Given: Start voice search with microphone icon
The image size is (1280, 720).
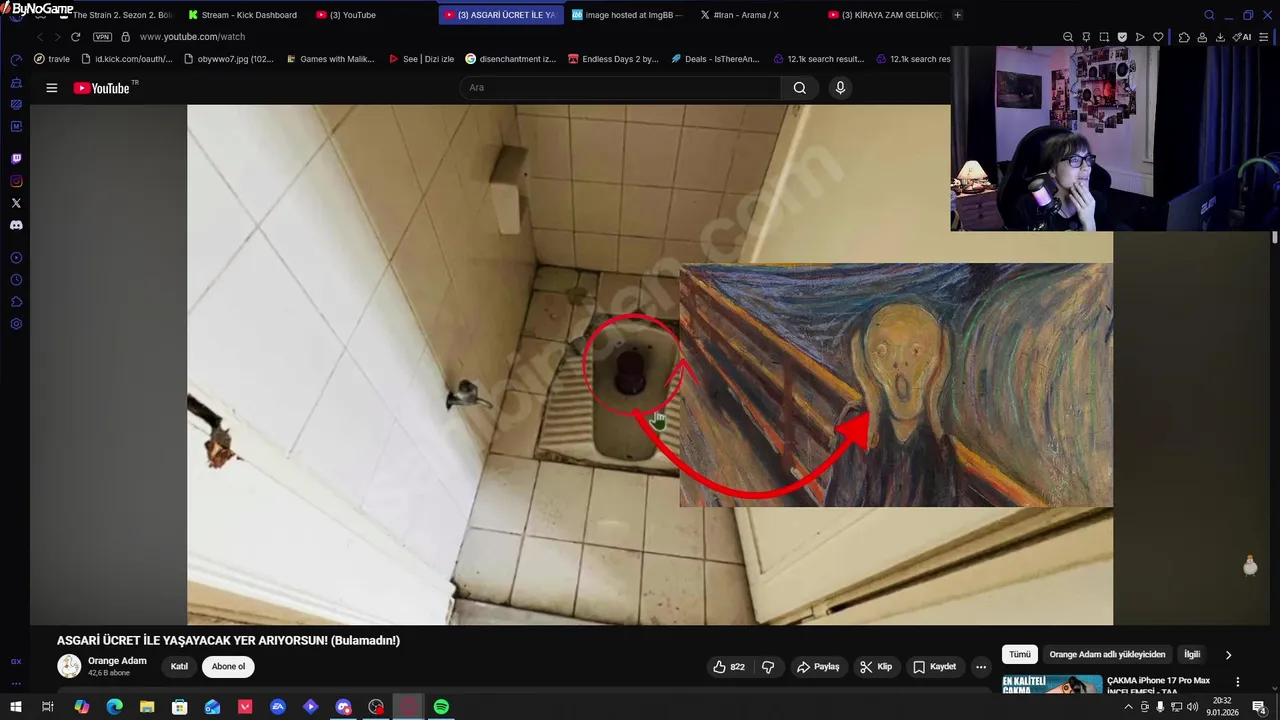Looking at the screenshot, I should pyautogui.click(x=840, y=88).
